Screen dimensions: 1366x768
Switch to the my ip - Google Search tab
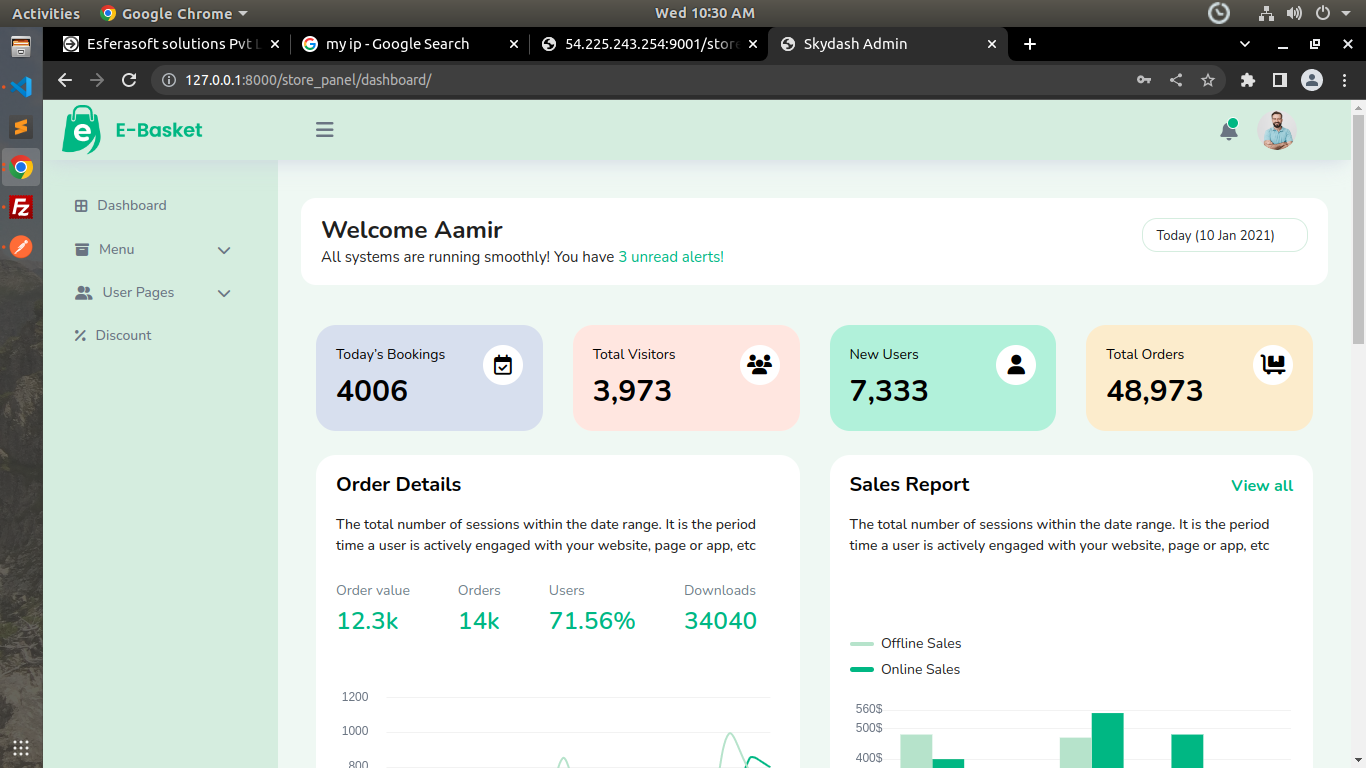(x=397, y=44)
